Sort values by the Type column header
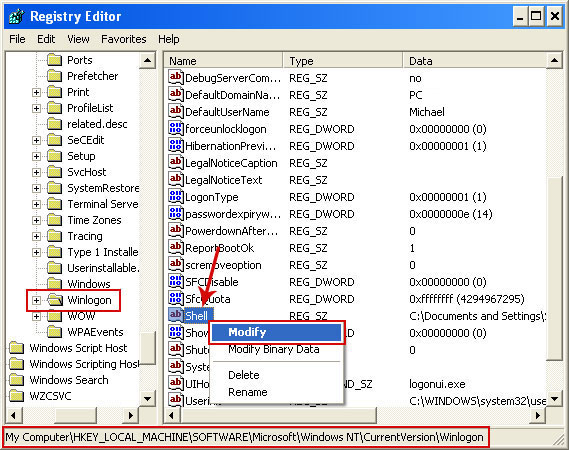 pyautogui.click(x=343, y=61)
